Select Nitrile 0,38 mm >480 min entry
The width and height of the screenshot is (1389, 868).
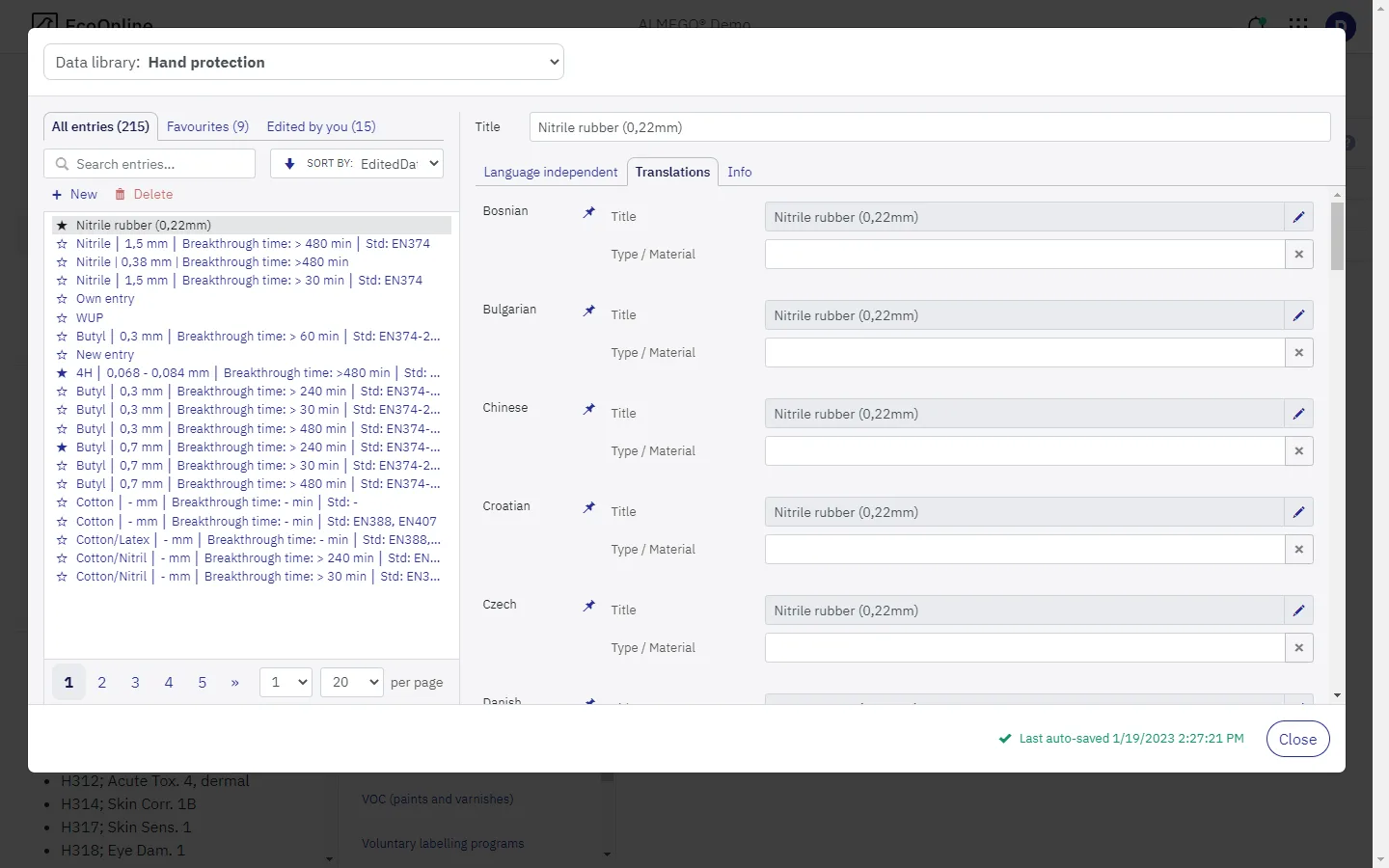212,262
